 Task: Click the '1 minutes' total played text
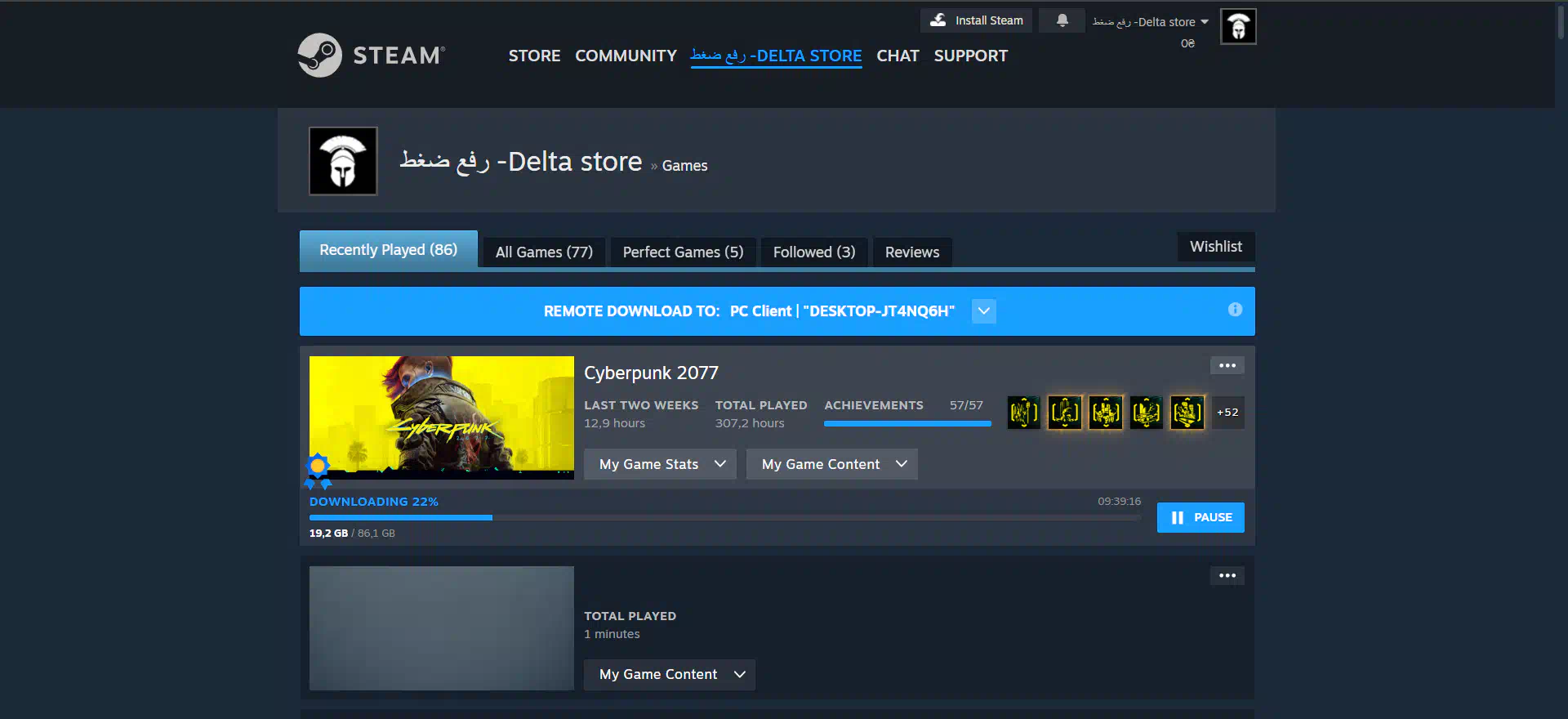coord(612,634)
